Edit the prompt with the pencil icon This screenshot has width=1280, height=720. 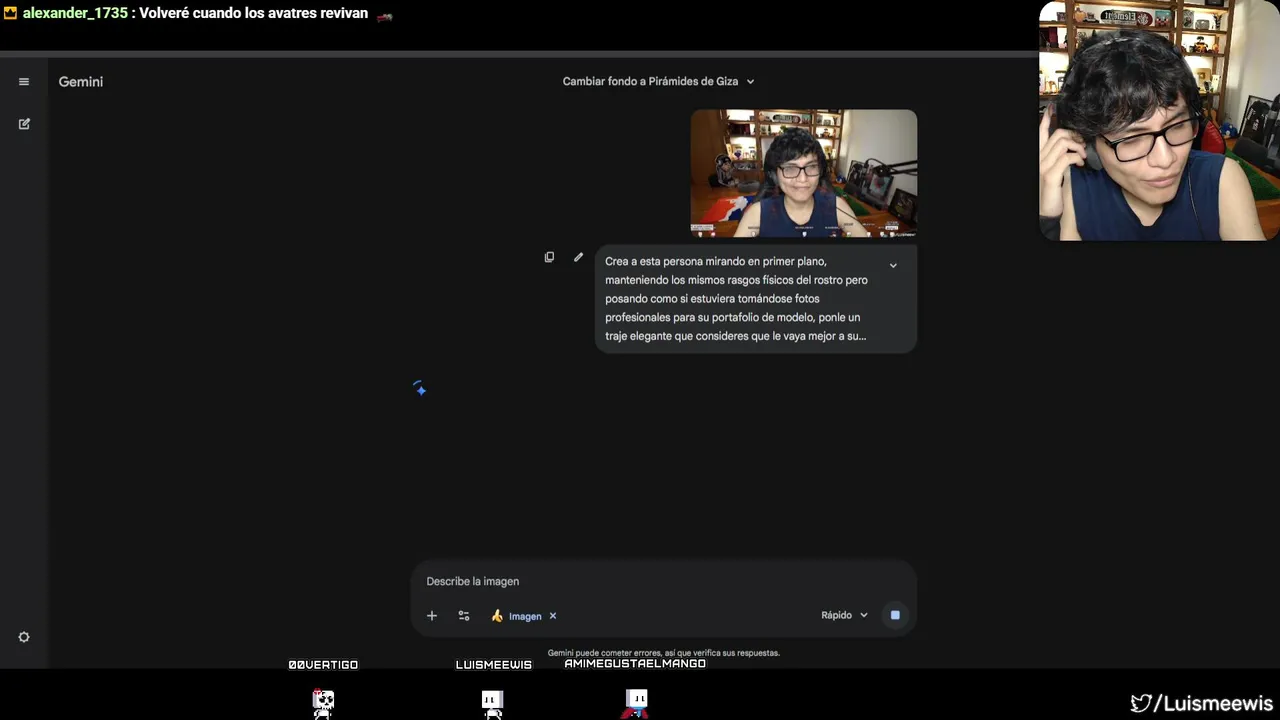(x=578, y=257)
